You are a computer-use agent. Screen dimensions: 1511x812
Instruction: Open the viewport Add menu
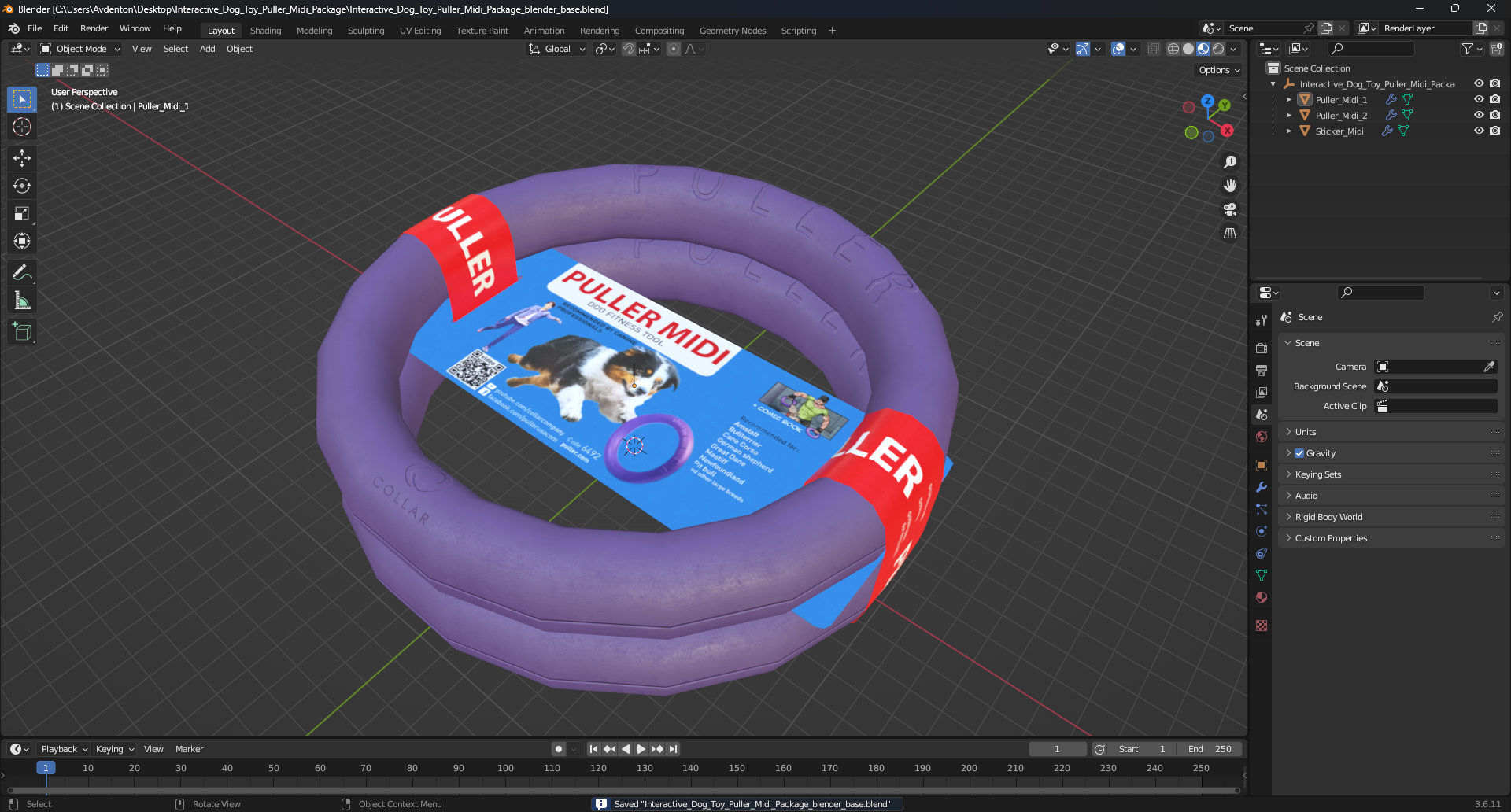[x=207, y=49]
